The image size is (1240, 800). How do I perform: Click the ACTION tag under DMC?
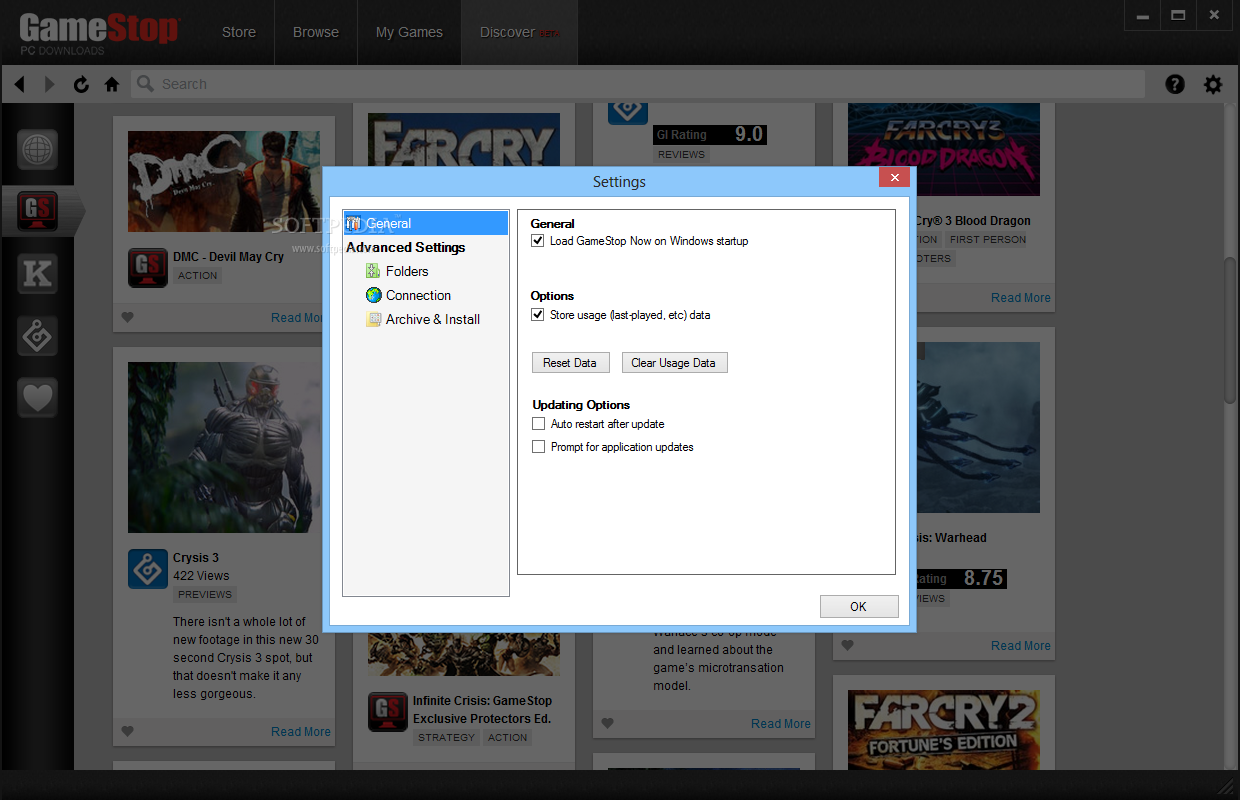(197, 276)
